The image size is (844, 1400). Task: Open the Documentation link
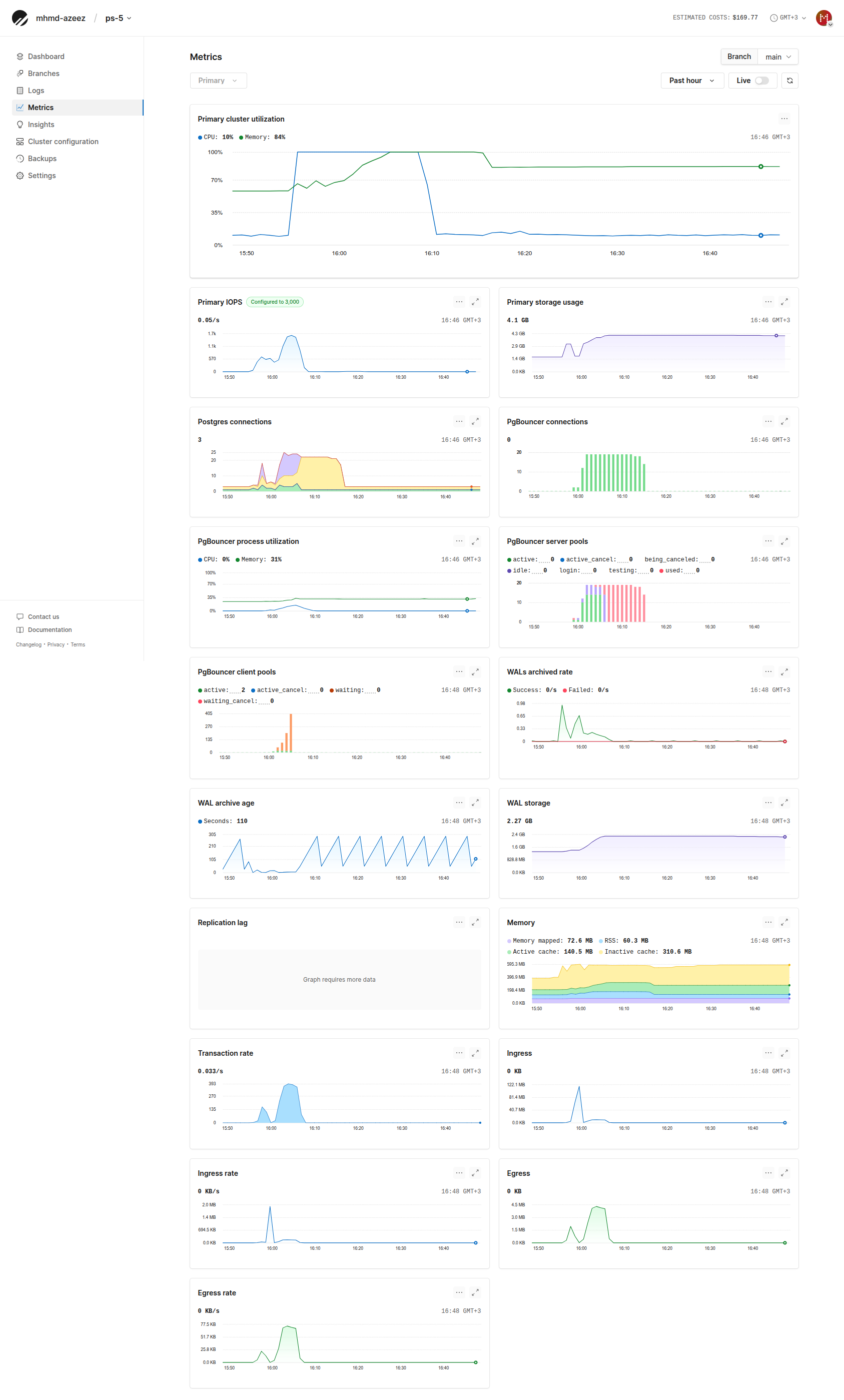[x=50, y=629]
